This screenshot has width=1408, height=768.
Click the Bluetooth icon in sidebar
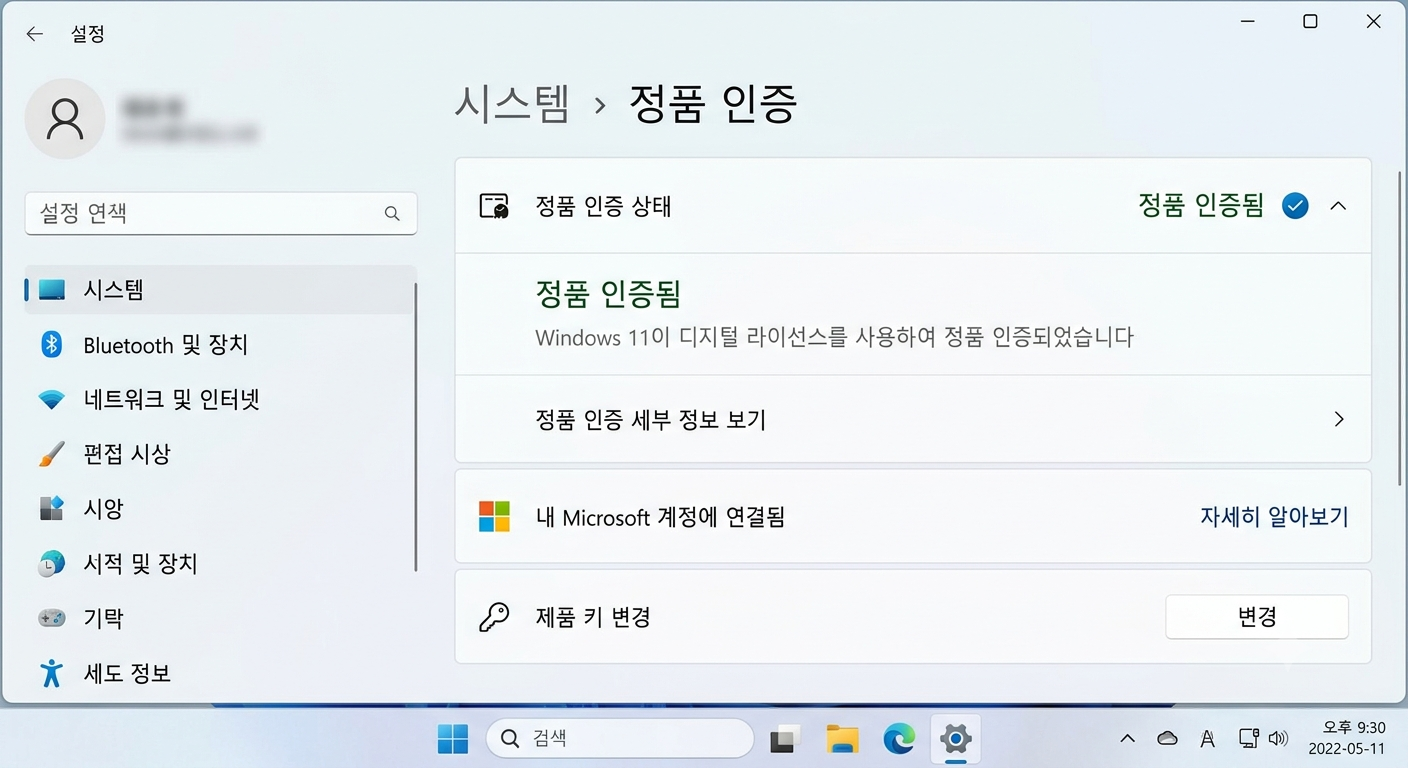coord(52,345)
